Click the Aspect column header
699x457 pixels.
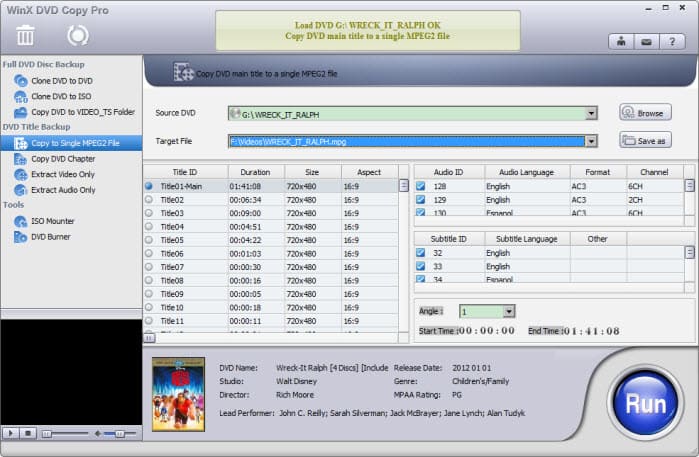point(369,172)
